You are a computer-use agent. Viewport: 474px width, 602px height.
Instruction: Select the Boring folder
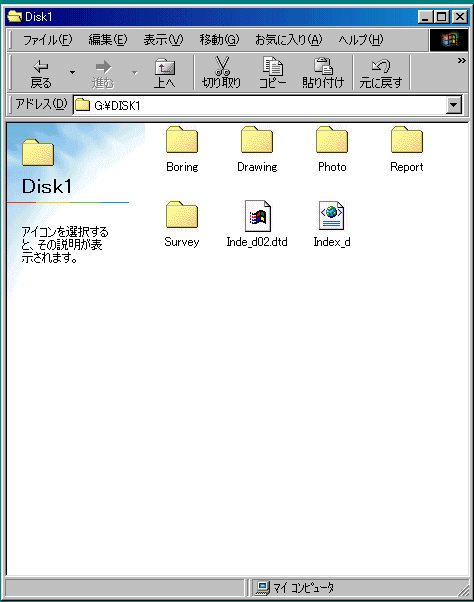pyautogui.click(x=182, y=149)
